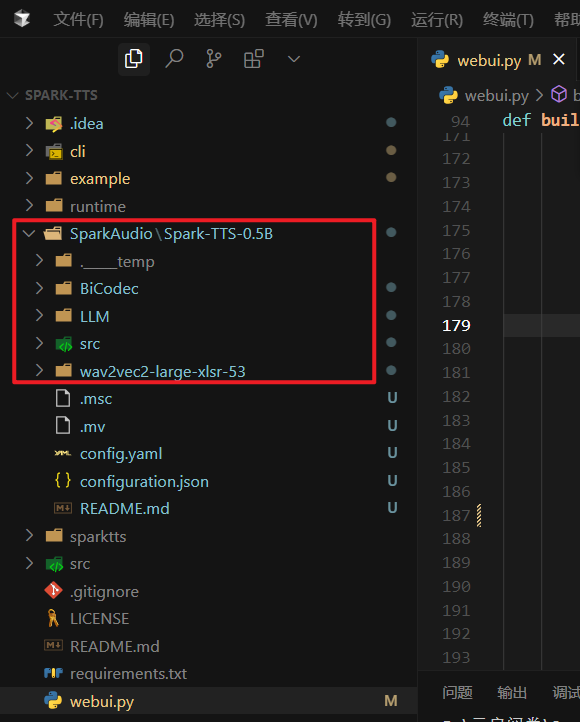The height and width of the screenshot is (722, 580).
Task: Click the BiCodec folder icon
Action: (64, 288)
